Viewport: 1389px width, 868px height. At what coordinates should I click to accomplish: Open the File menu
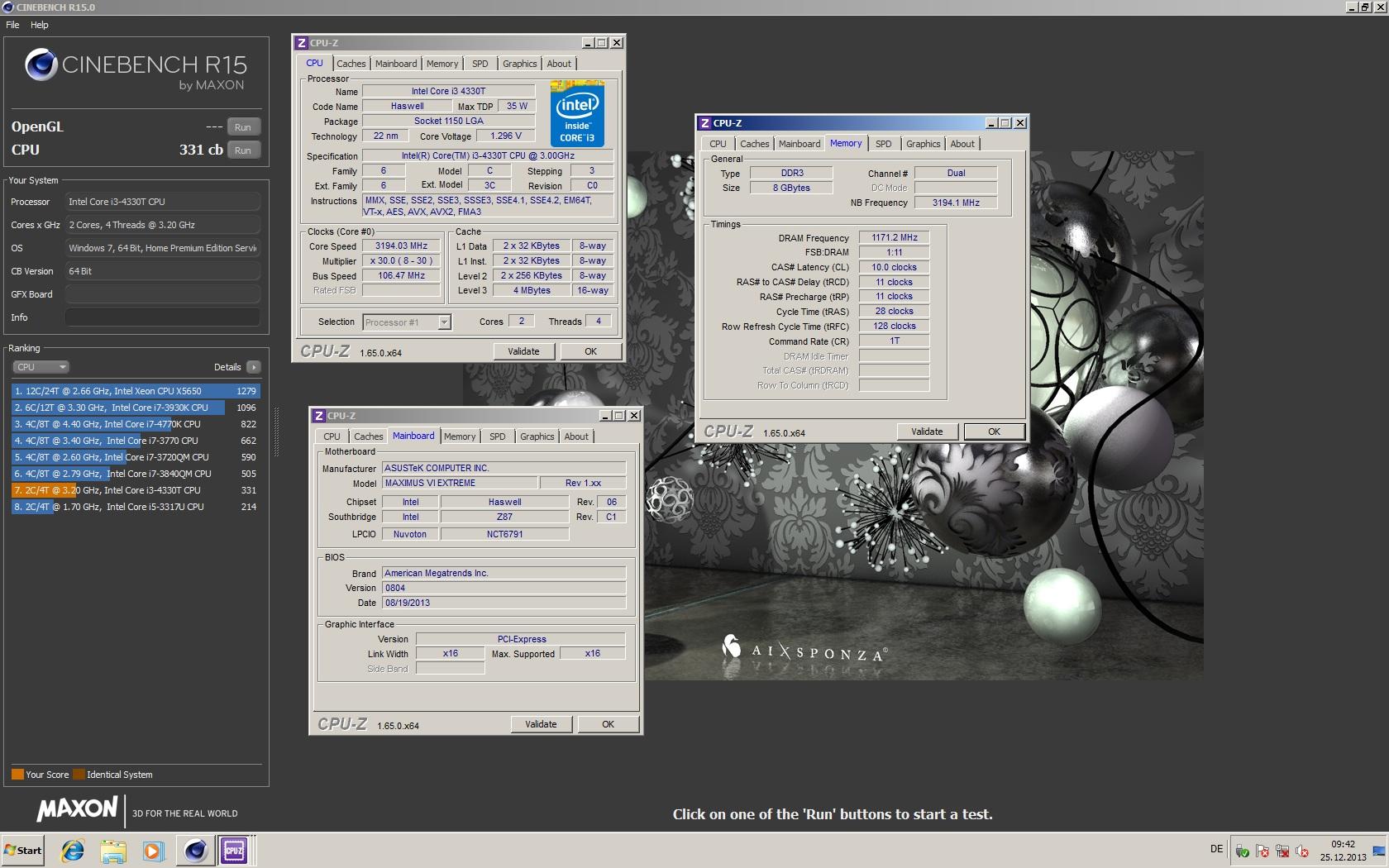(x=12, y=25)
